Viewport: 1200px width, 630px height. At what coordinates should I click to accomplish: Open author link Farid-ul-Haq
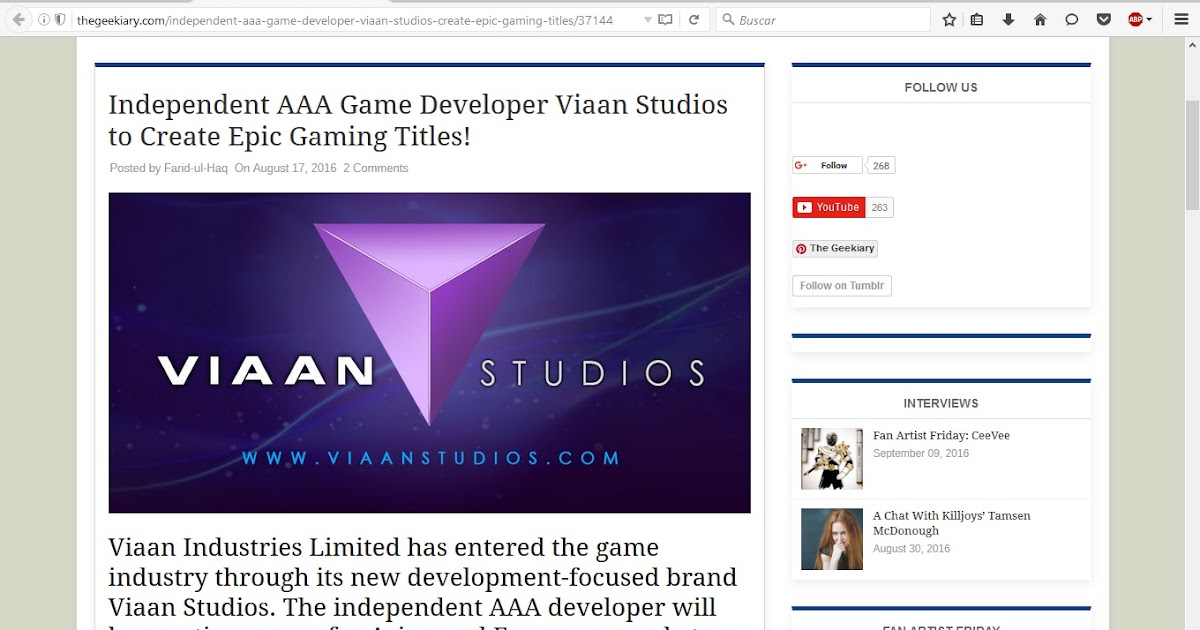(196, 168)
